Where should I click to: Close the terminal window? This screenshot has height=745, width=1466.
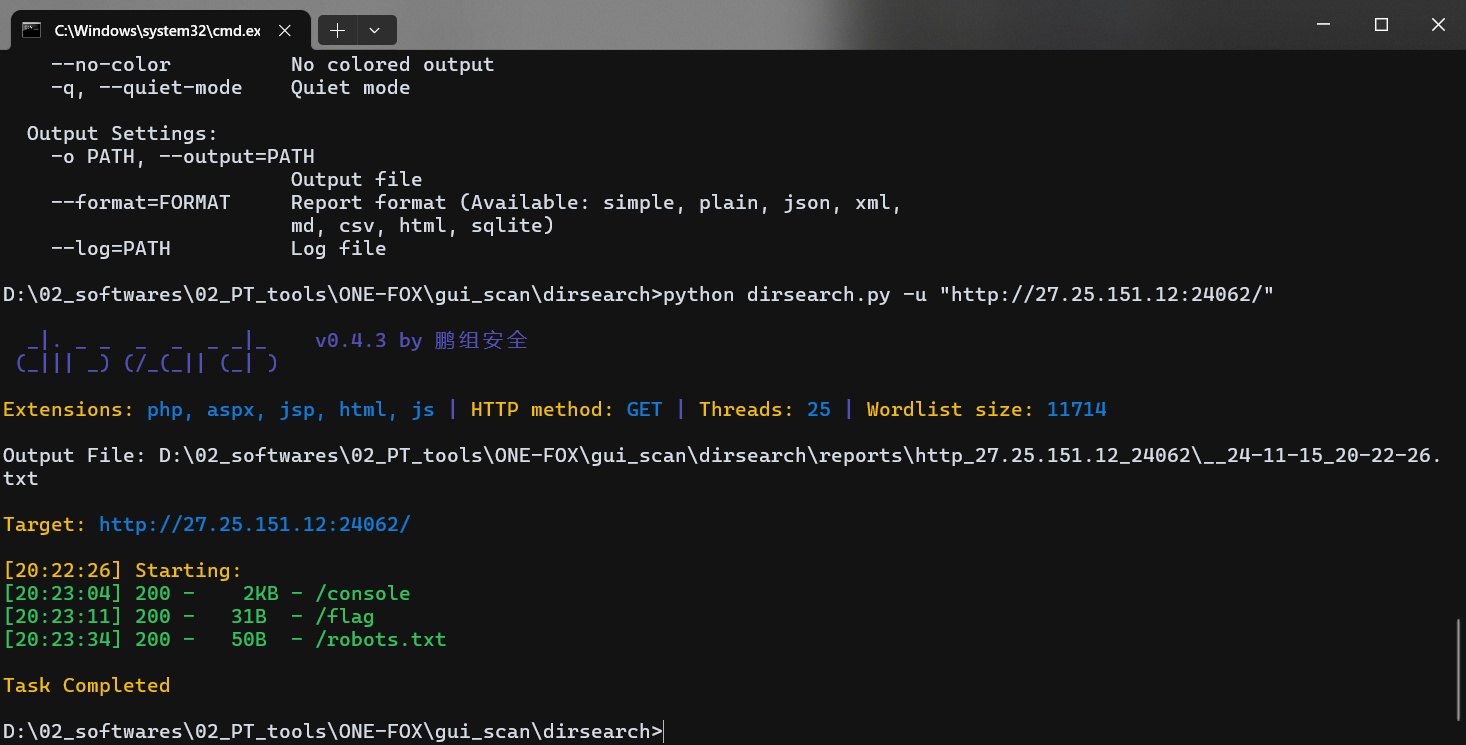tap(1439, 25)
